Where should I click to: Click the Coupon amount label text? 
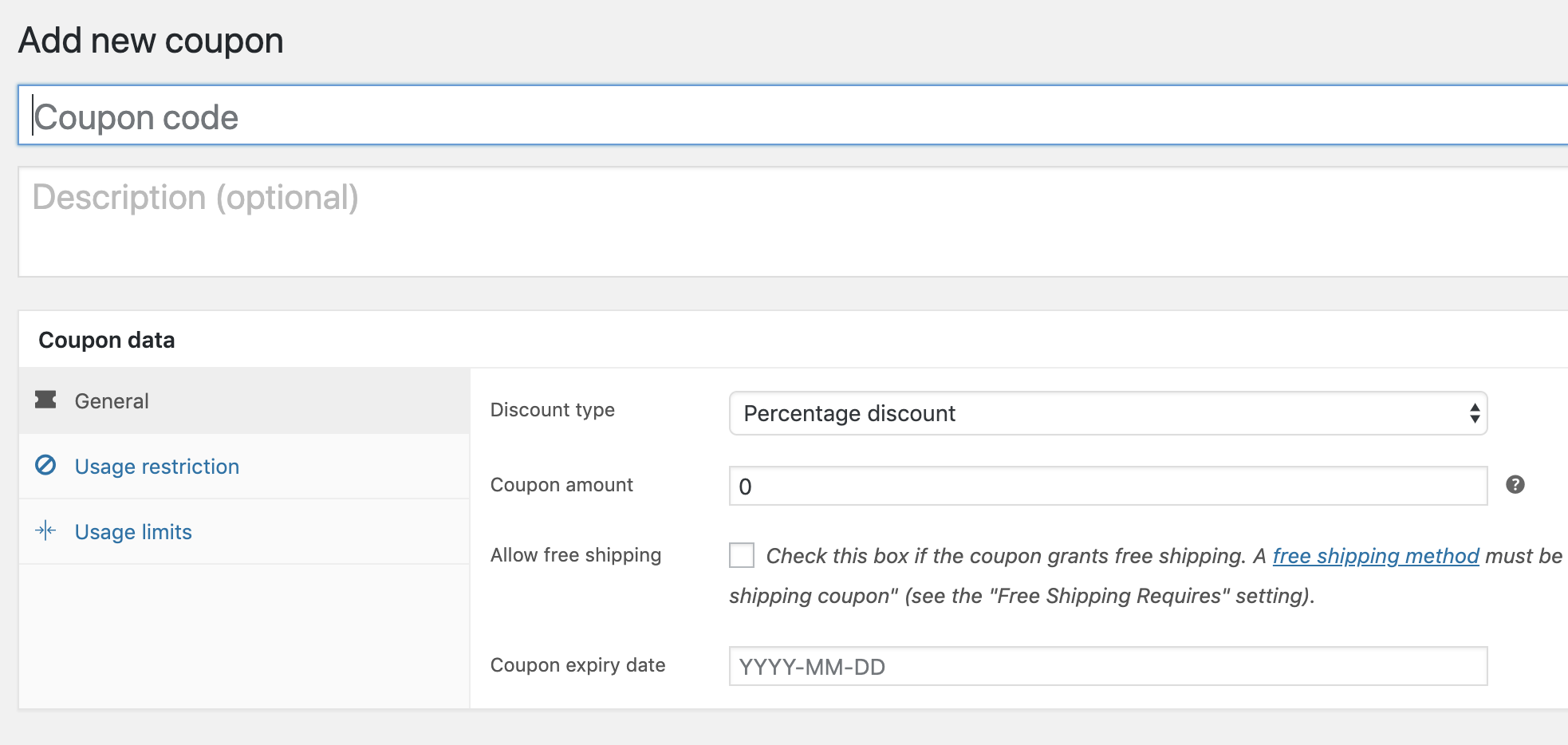click(561, 485)
